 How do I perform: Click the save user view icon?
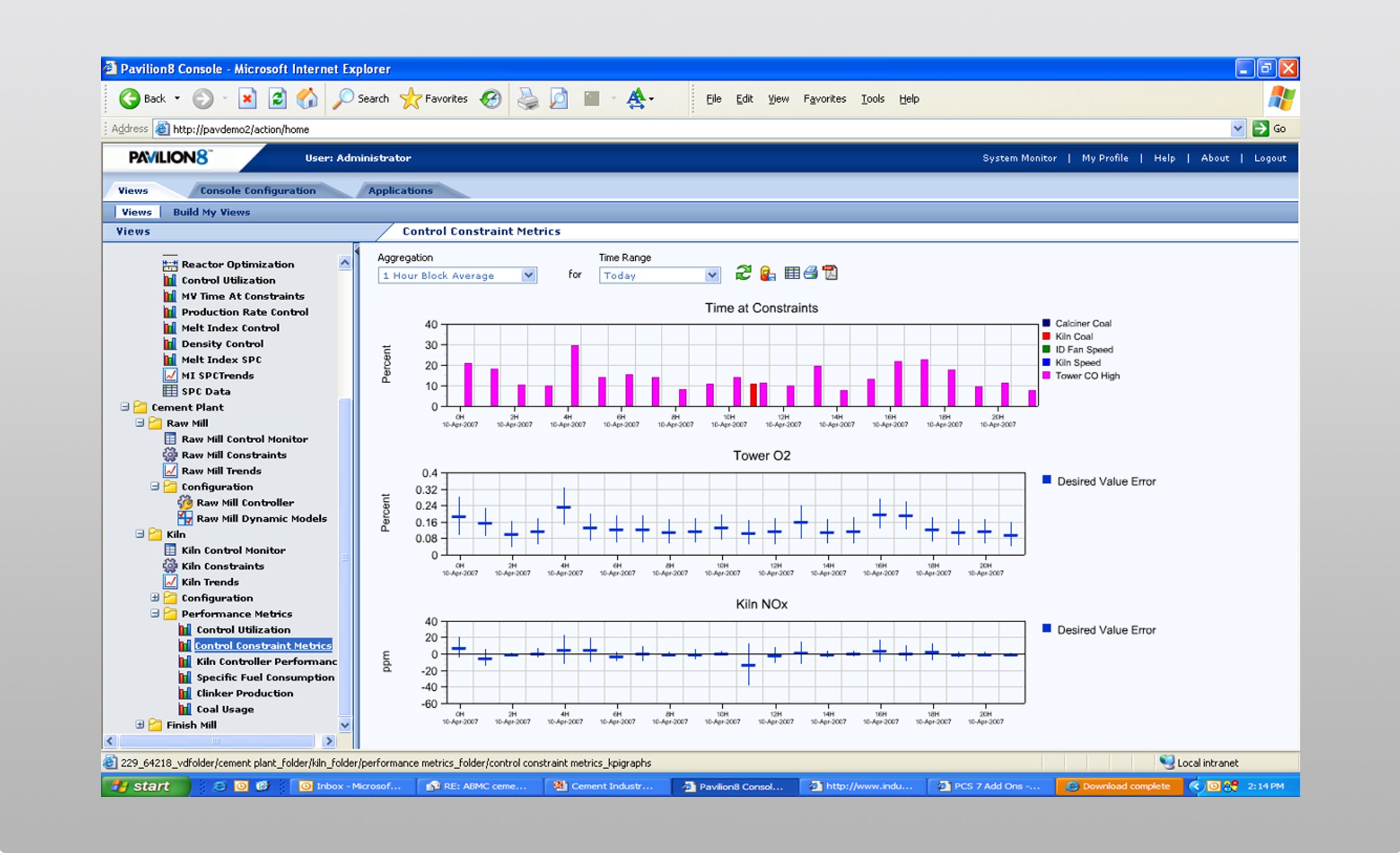tap(768, 273)
